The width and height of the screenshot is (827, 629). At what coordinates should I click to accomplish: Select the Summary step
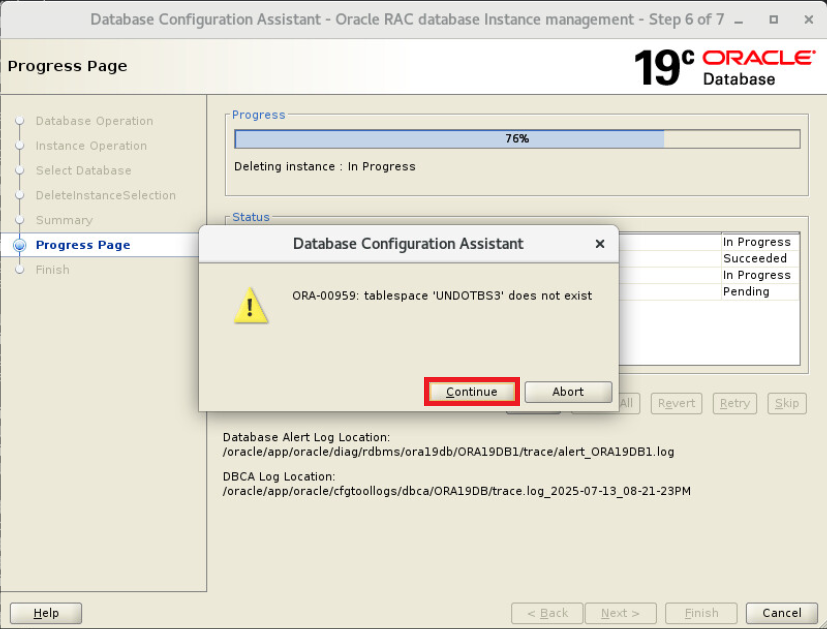[64, 220]
